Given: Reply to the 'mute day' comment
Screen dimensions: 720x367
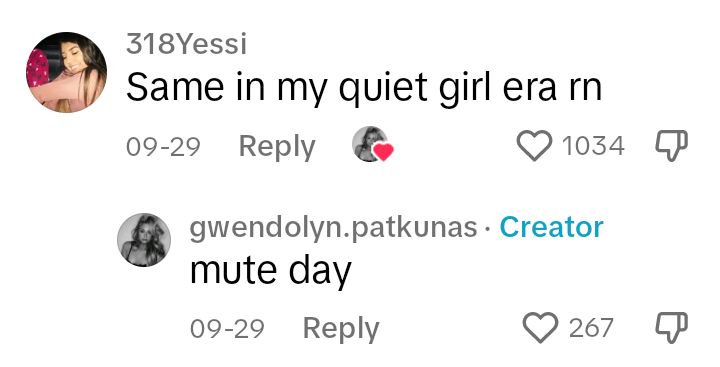Looking at the screenshot, I should tap(341, 329).
